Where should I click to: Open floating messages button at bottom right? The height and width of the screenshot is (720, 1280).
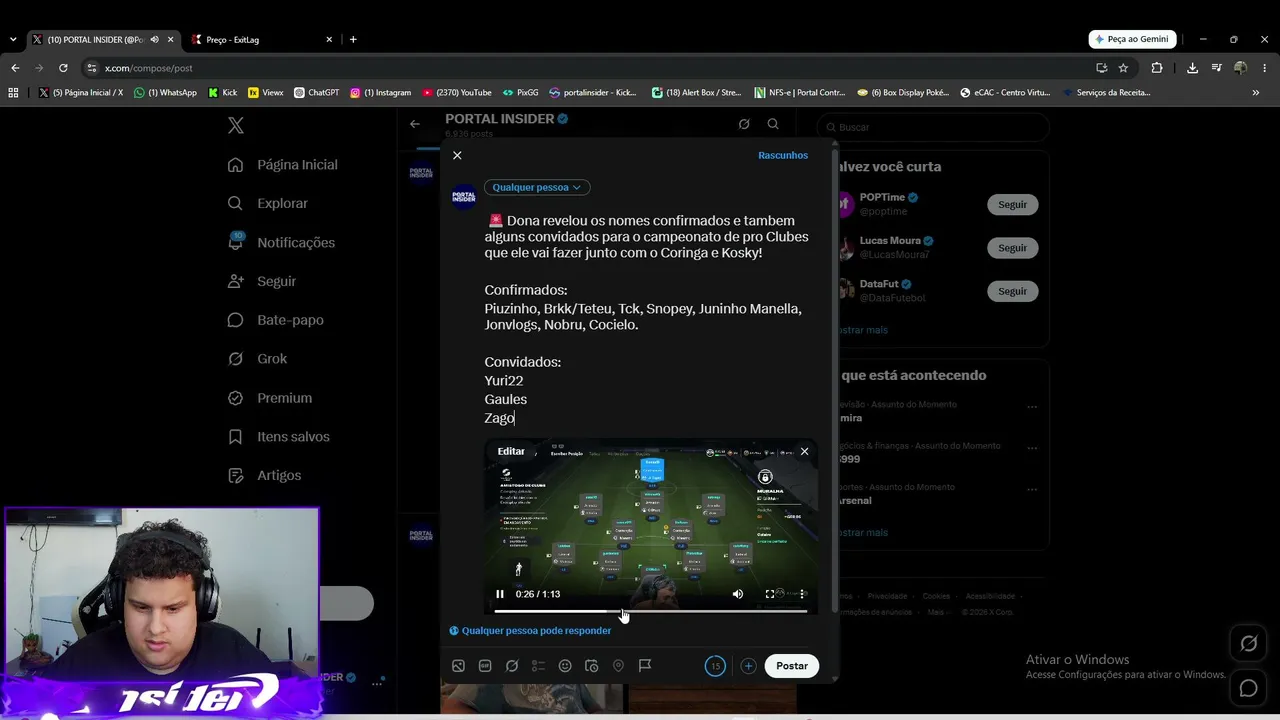pos(1249,688)
